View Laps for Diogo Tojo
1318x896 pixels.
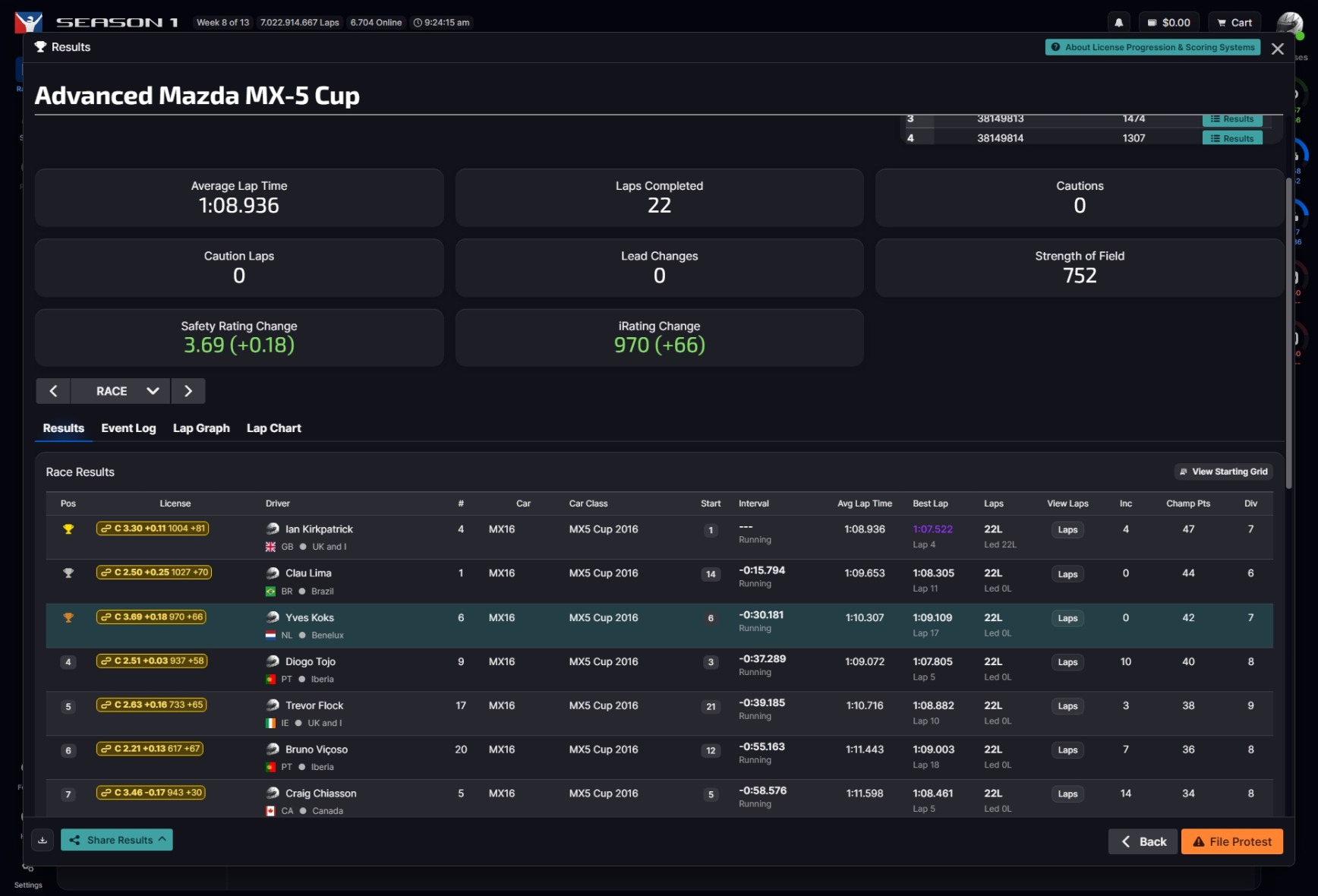point(1067,662)
